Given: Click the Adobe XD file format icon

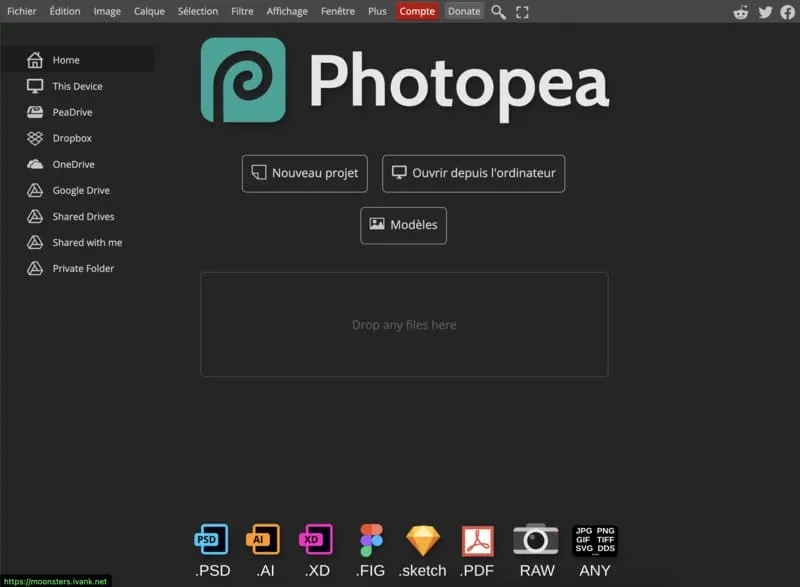Looking at the screenshot, I should (317, 539).
